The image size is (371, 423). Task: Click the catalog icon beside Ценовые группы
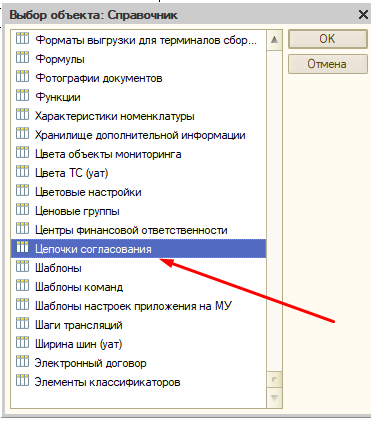pyautogui.click(x=22, y=209)
